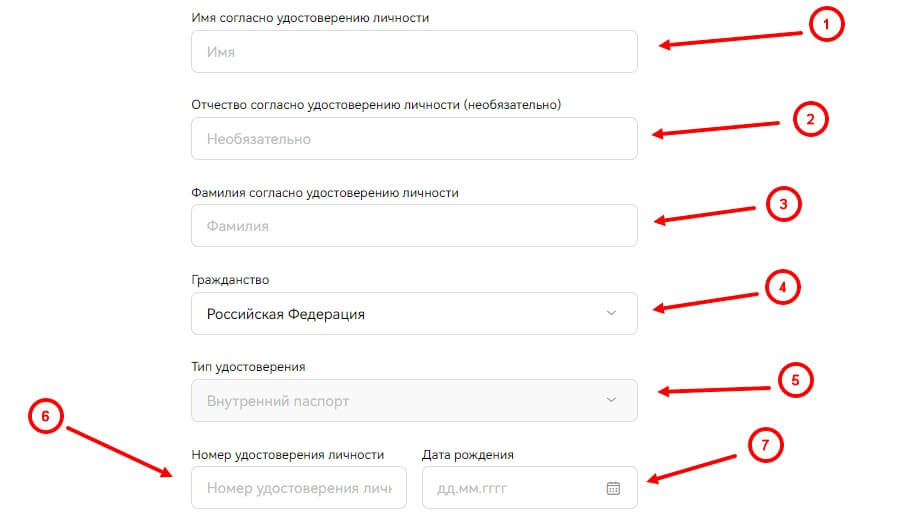
Task: Select the red annotation circle numbered 3
Action: tap(784, 204)
